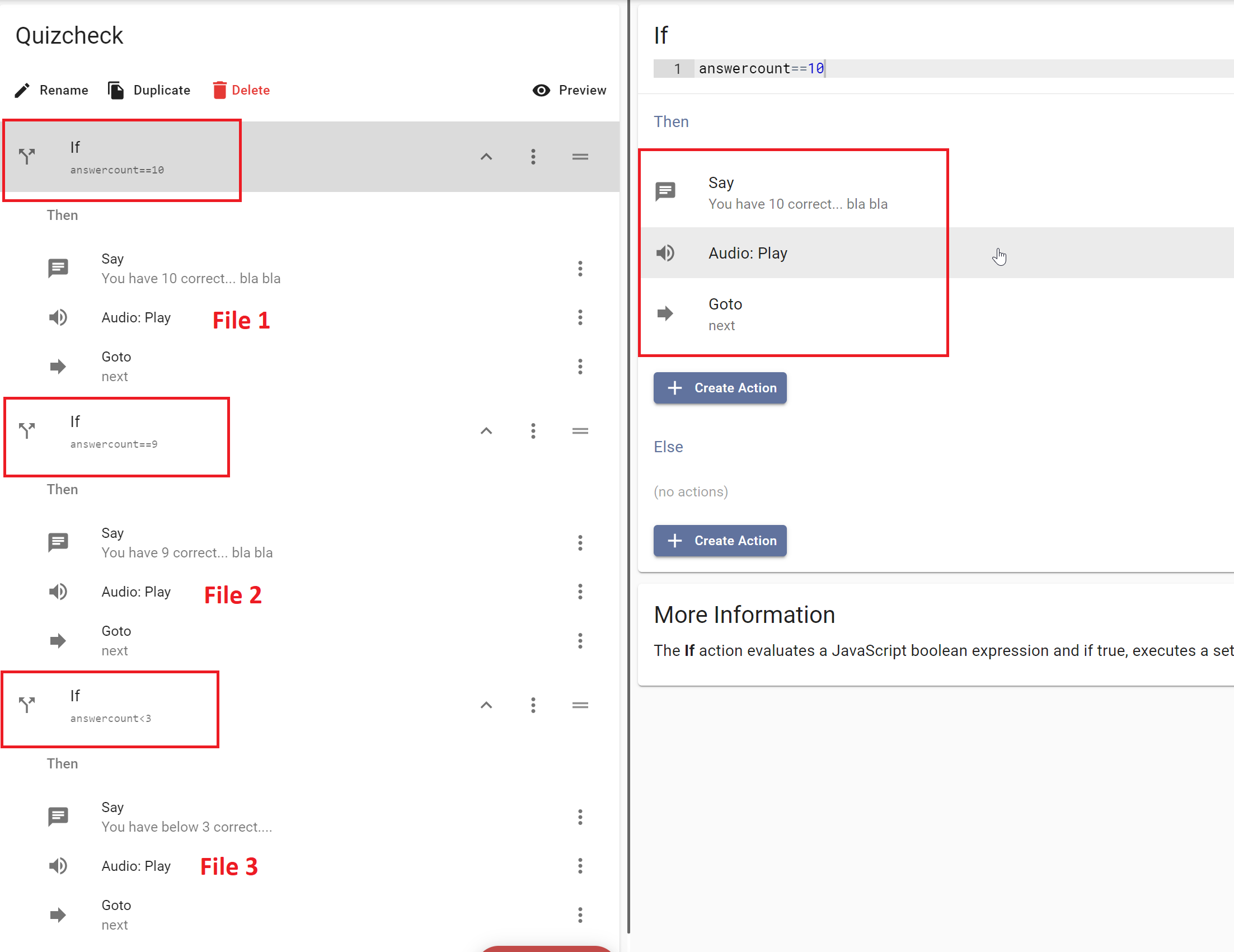Screen dimensions: 1234x952
Task: Select the If answercount==10 row
Action: (309, 157)
